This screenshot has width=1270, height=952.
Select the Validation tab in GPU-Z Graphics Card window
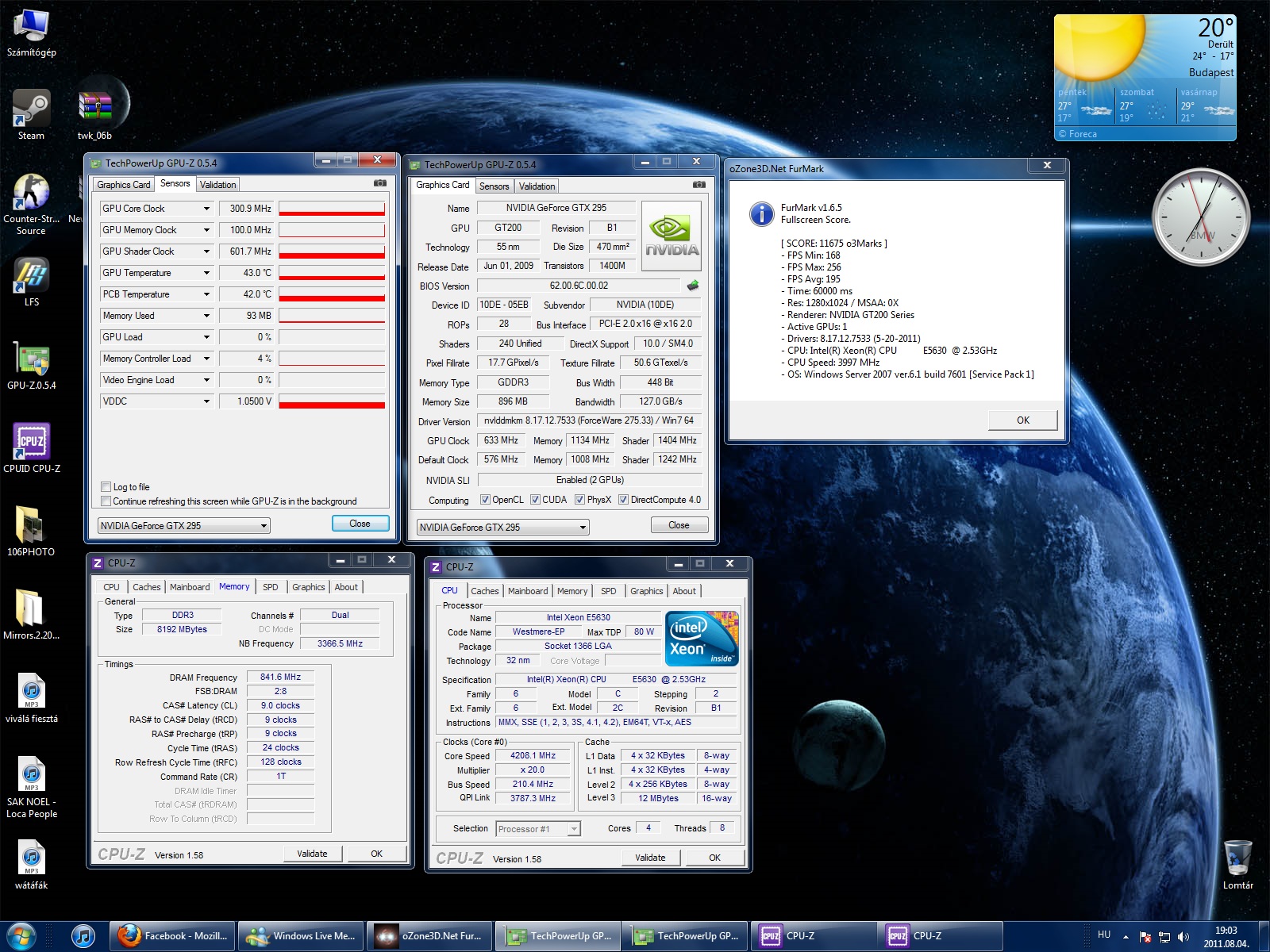(537, 186)
